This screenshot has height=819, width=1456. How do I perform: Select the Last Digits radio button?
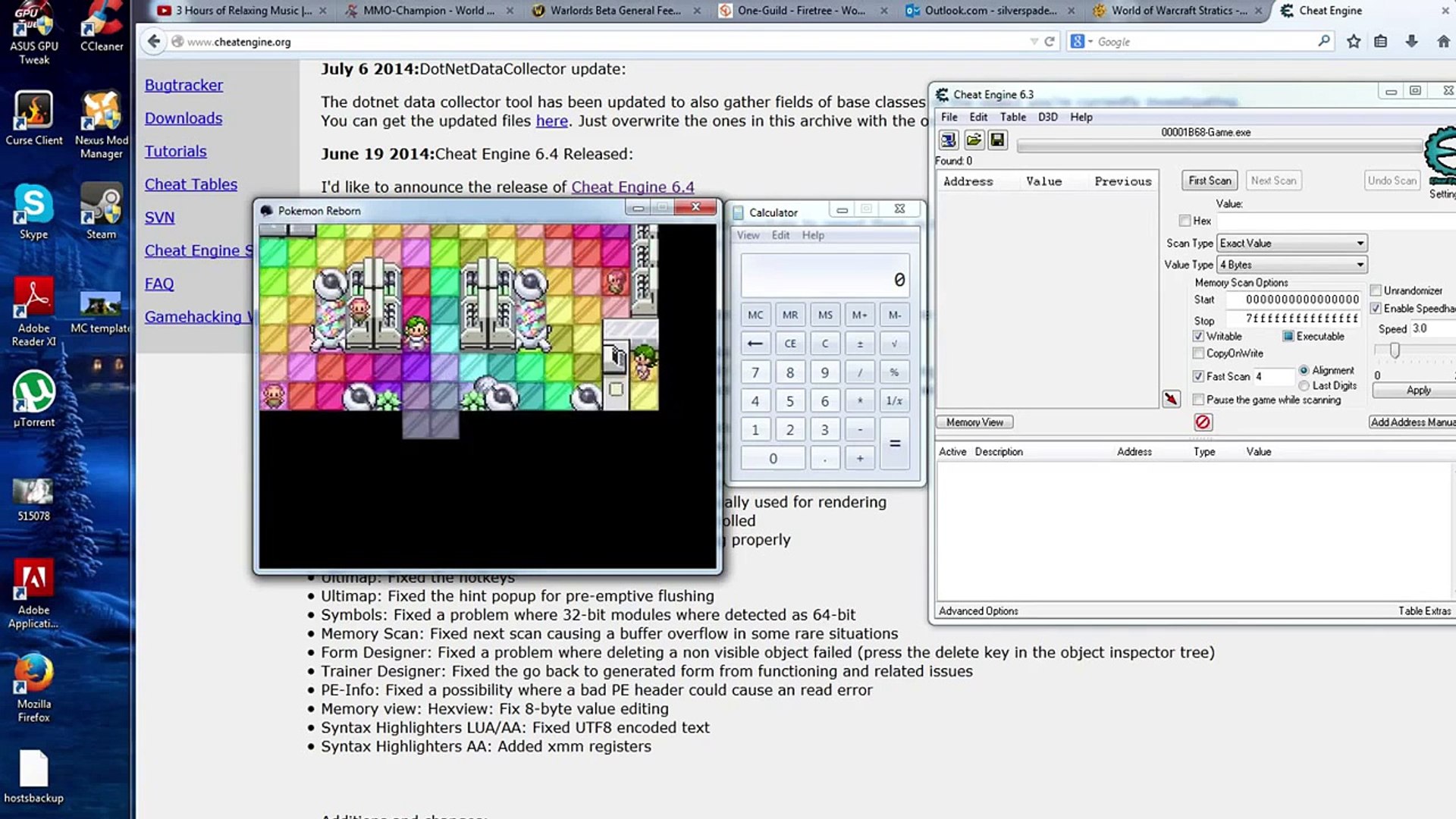1304,386
